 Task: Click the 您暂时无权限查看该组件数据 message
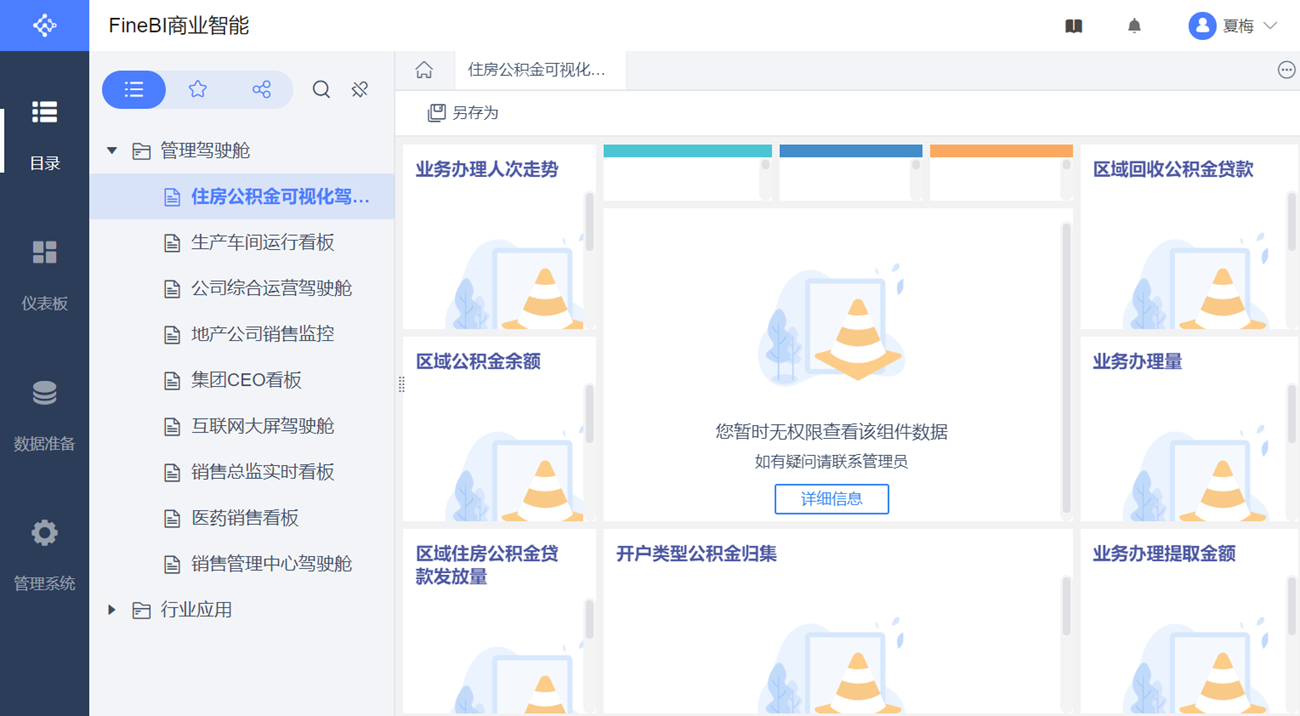[x=832, y=432]
